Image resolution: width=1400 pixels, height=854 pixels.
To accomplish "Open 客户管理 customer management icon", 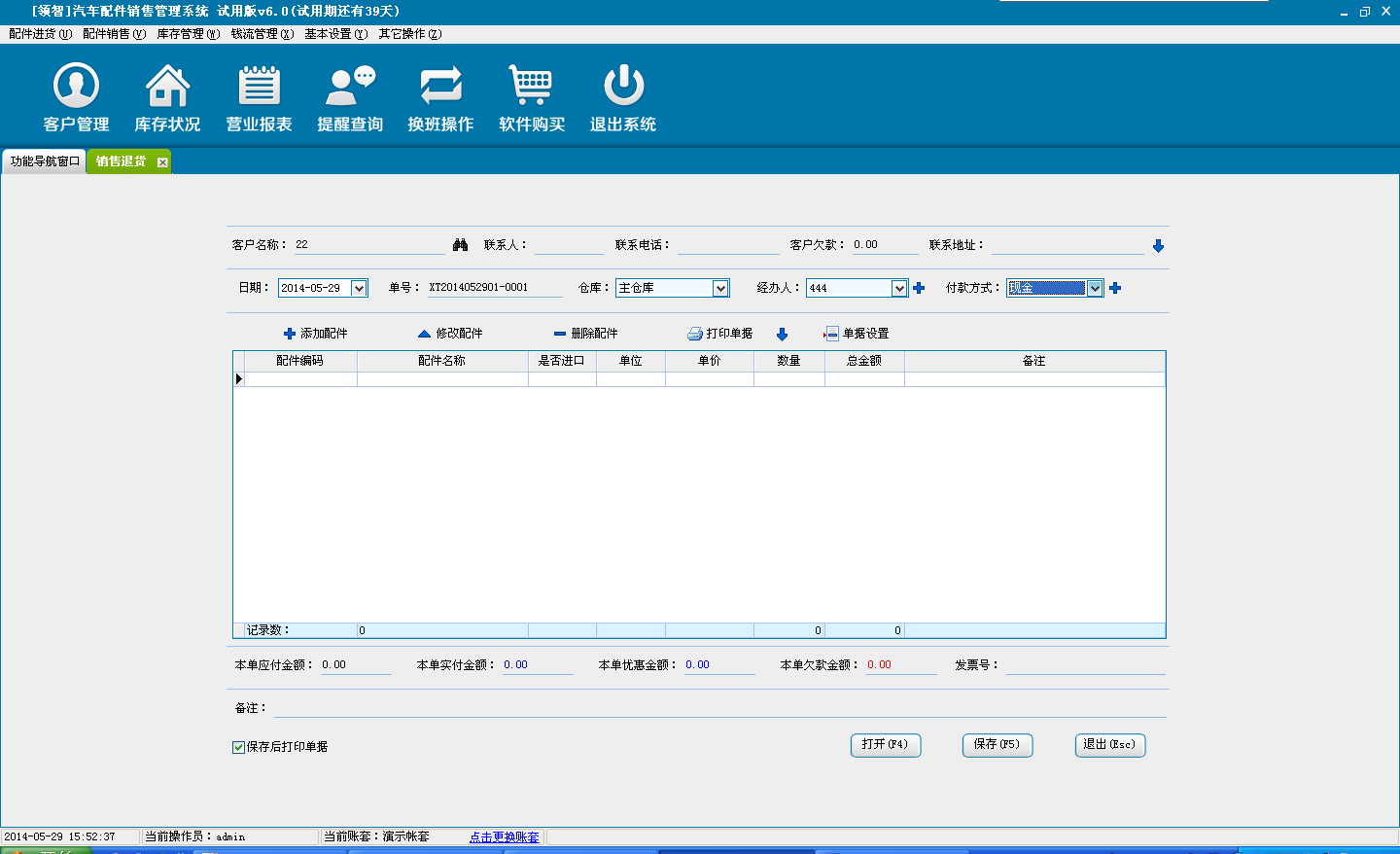I will pyautogui.click(x=76, y=87).
